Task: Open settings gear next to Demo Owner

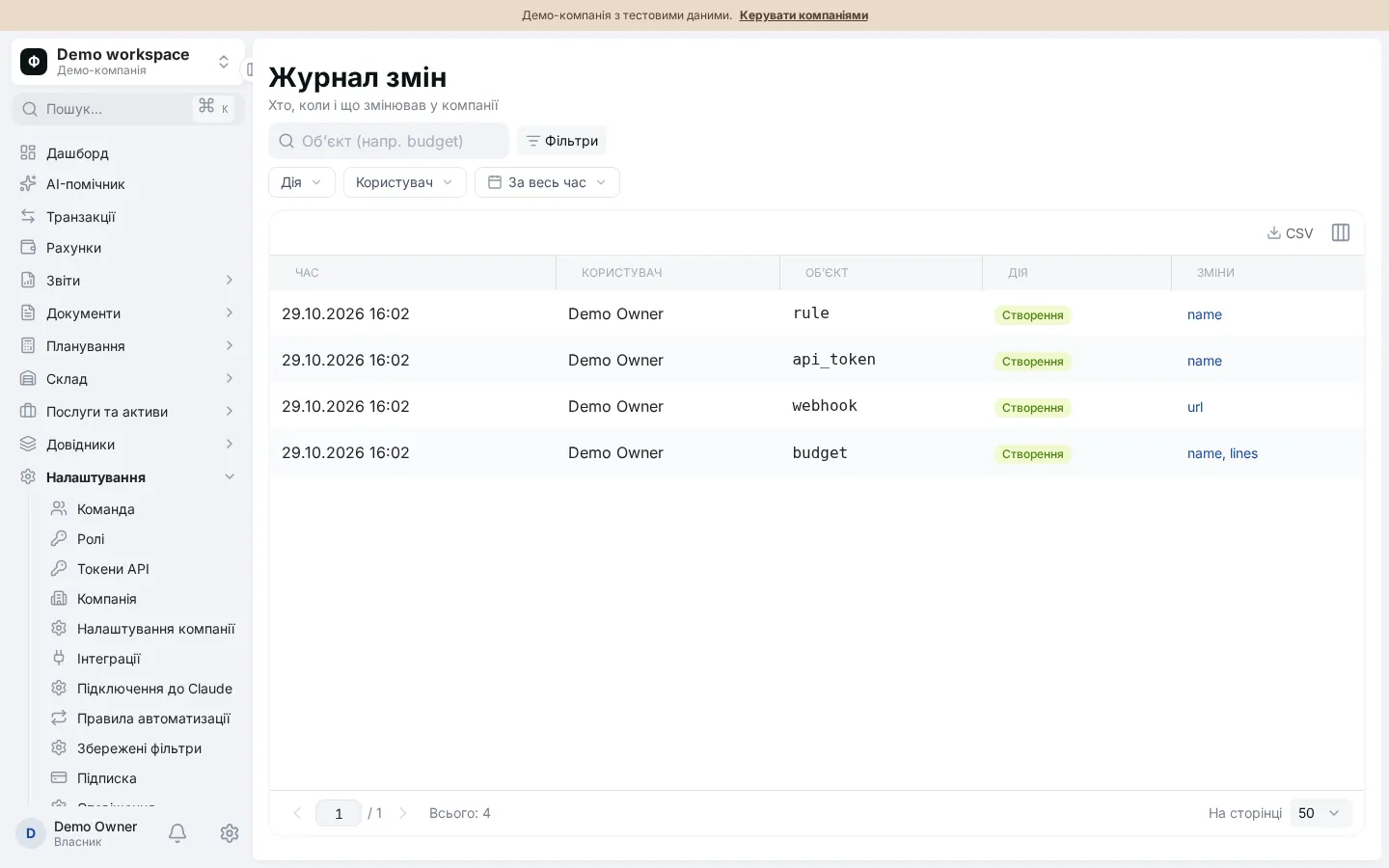Action: pyautogui.click(x=230, y=833)
